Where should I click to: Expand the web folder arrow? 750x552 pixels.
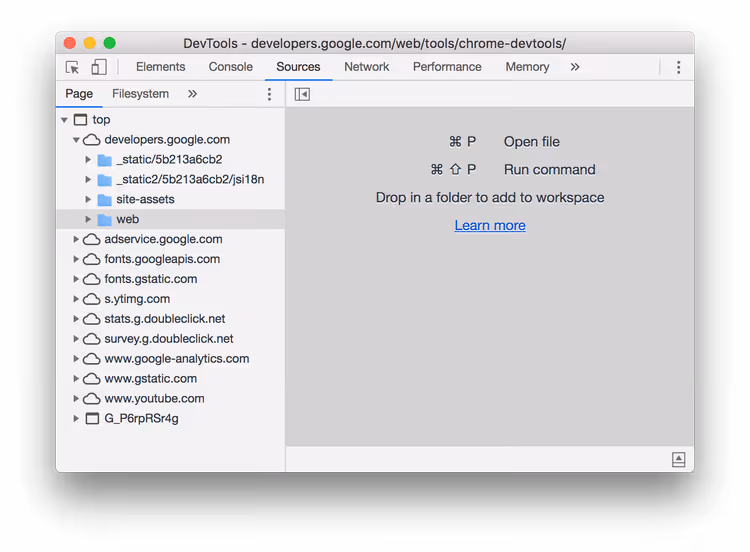pyautogui.click(x=88, y=219)
